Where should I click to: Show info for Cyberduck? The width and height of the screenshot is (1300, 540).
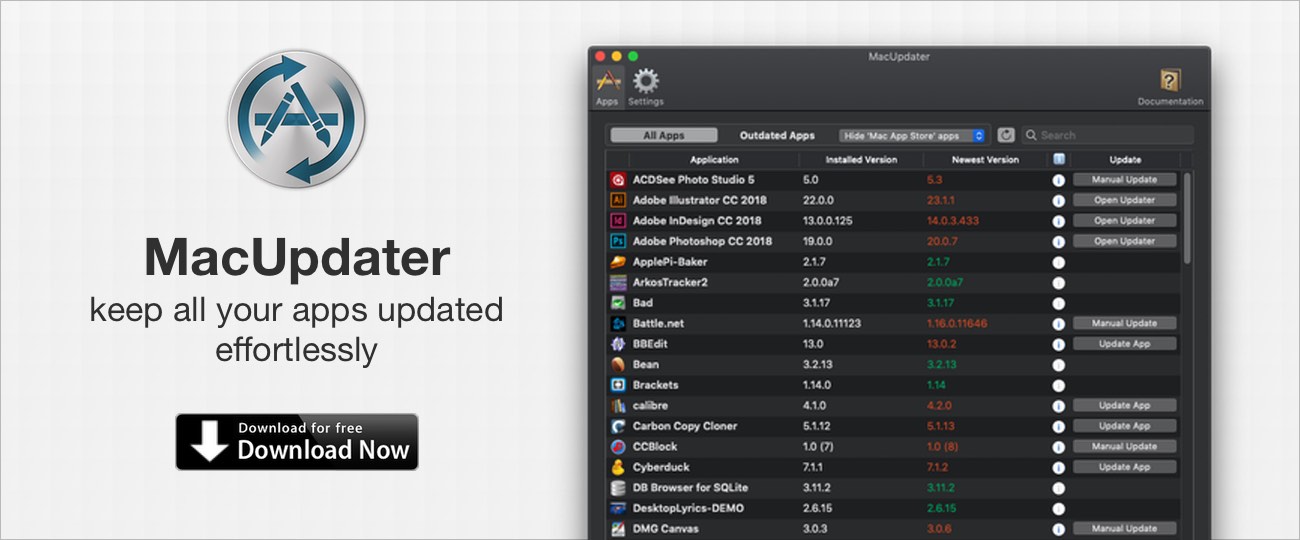(1058, 467)
